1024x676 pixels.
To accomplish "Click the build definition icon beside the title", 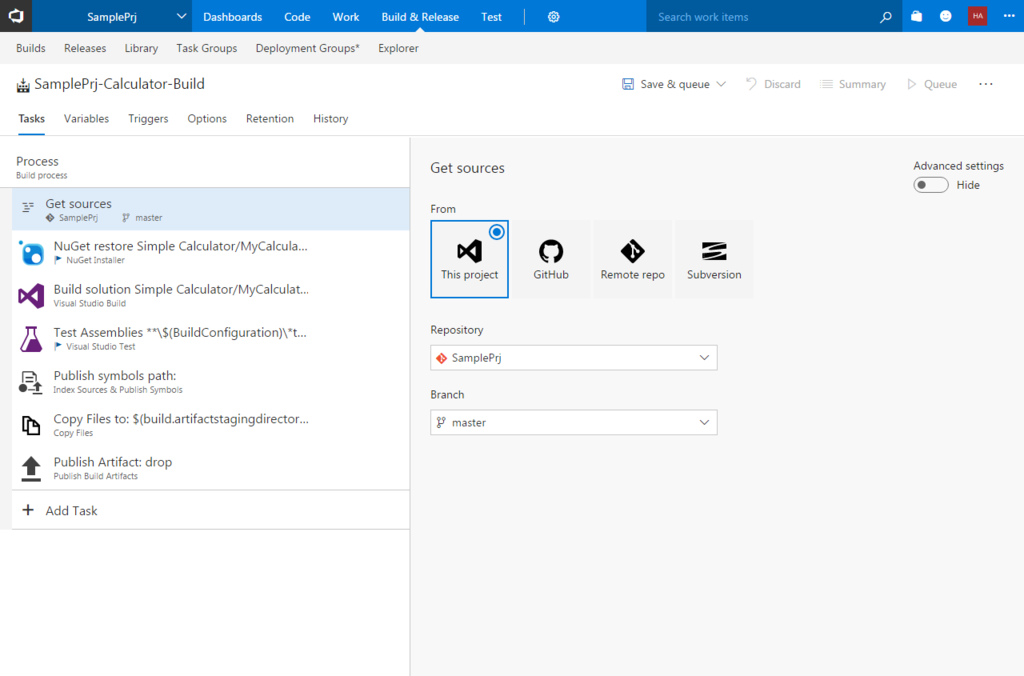I will click(23, 85).
